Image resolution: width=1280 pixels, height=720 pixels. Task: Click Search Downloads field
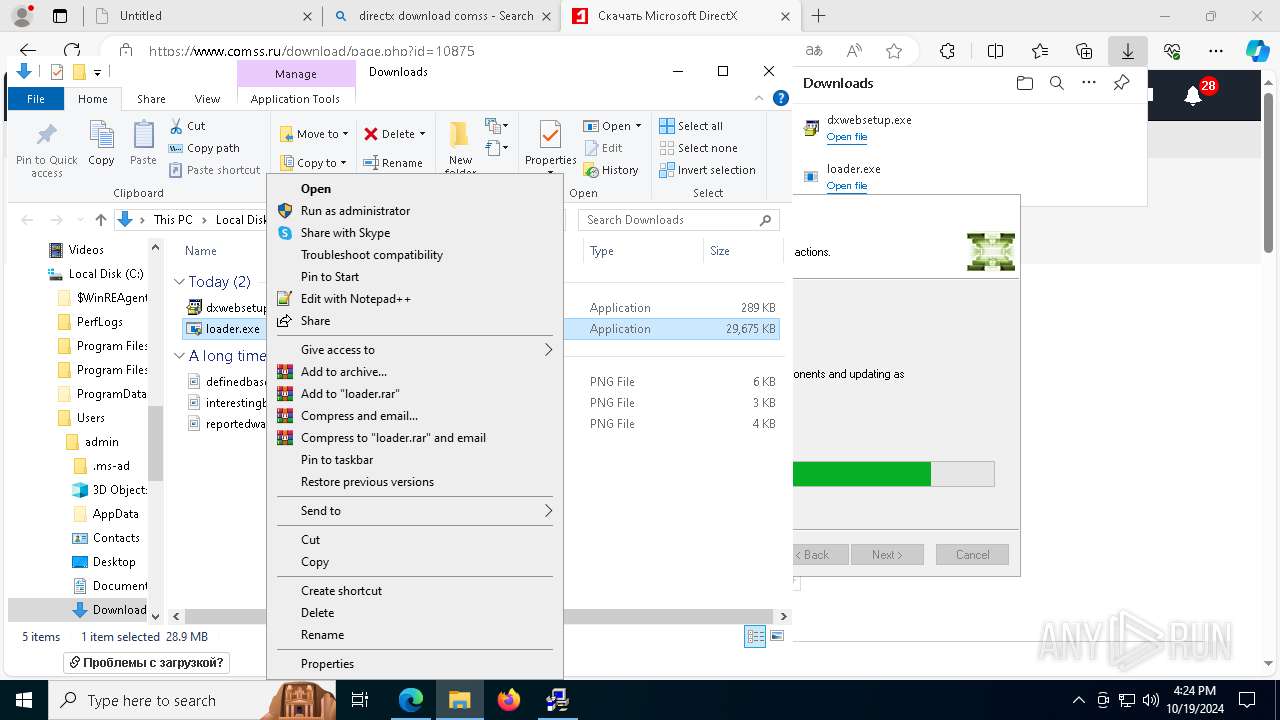(678, 220)
